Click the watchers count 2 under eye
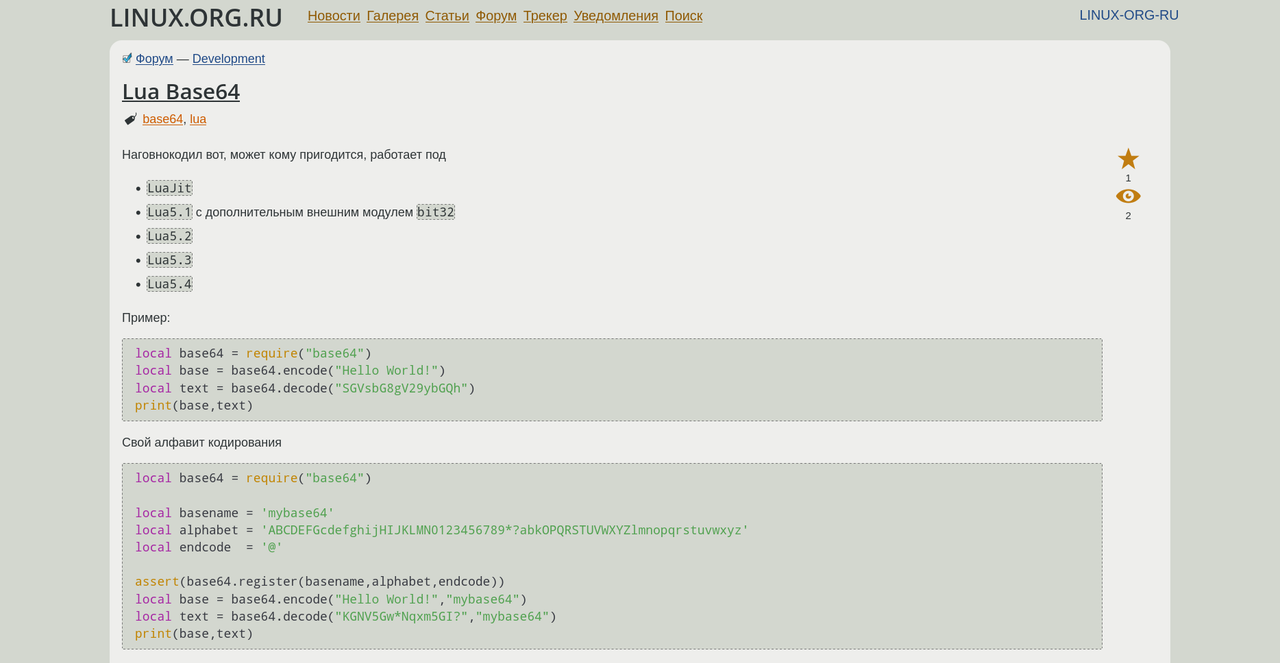Screen dimensions: 1280x663 (1128, 216)
